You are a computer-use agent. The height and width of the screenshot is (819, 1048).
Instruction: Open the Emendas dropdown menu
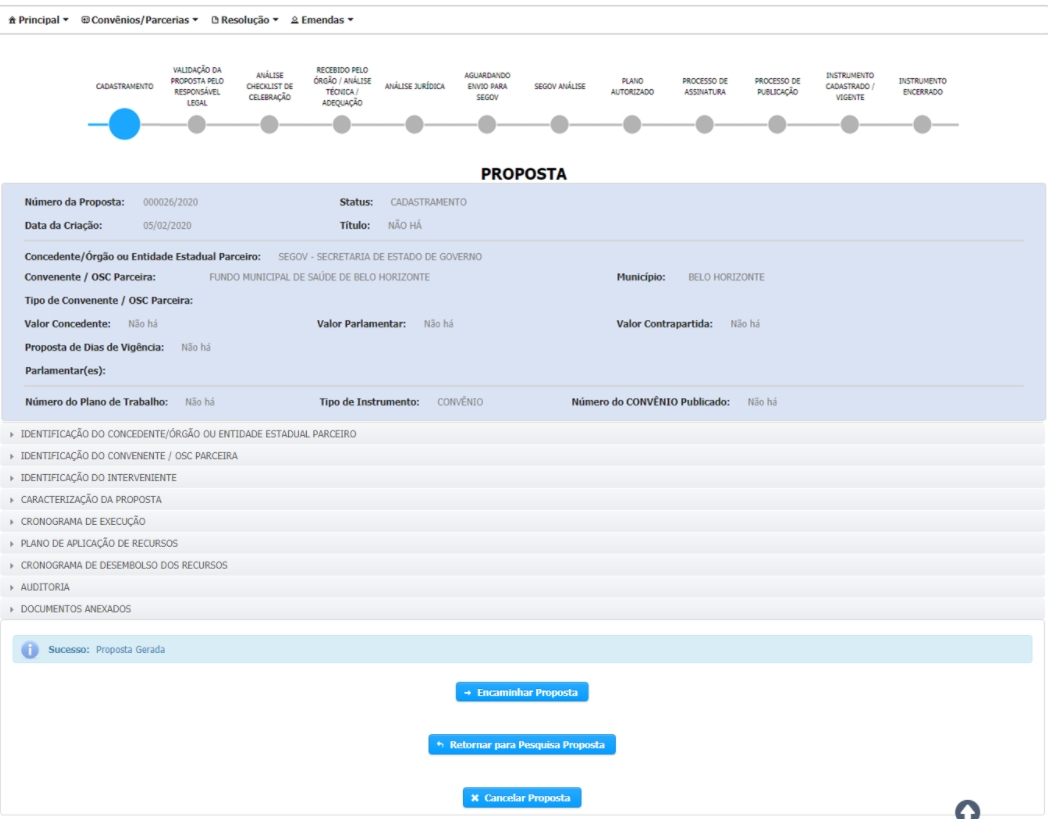tap(322, 20)
